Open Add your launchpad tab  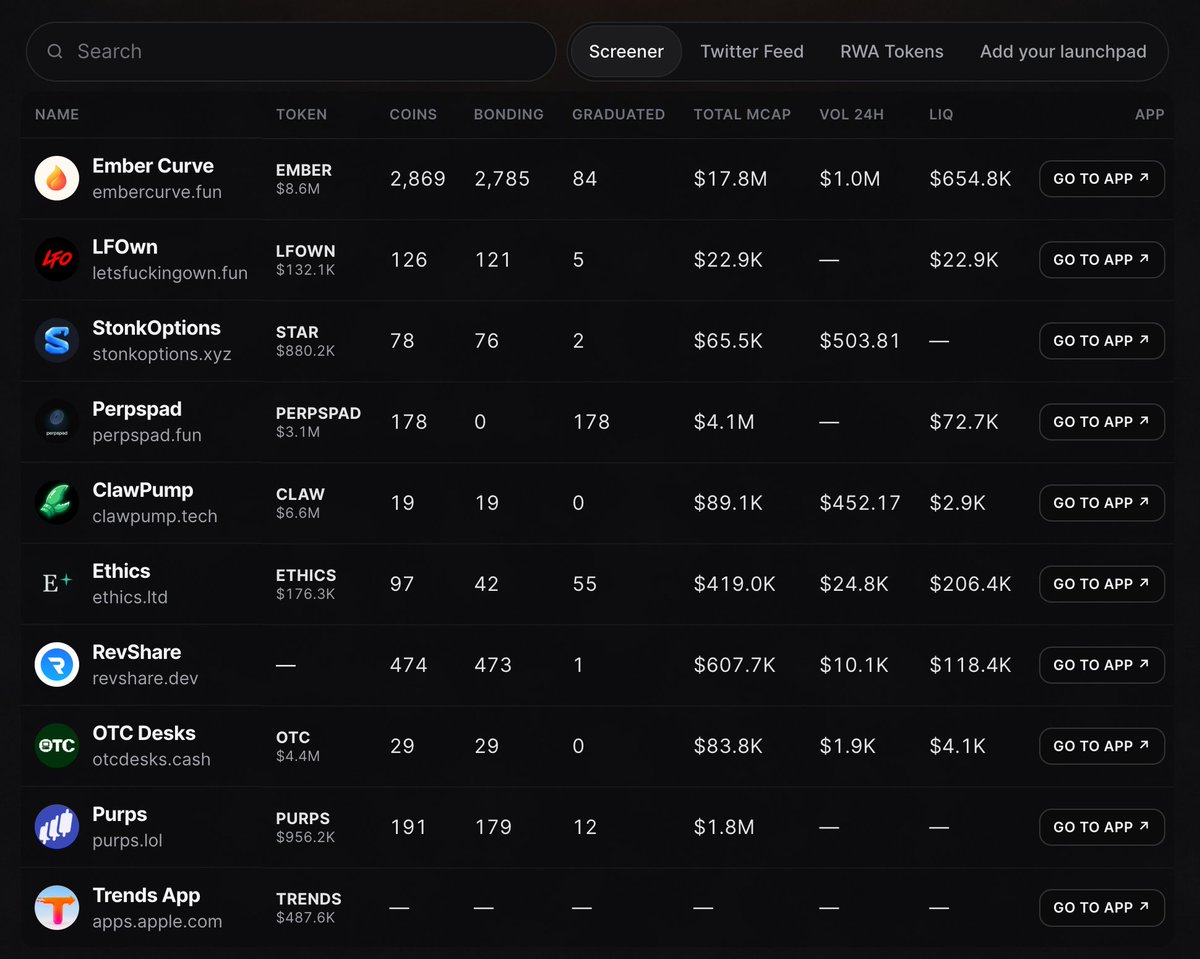coord(1063,52)
